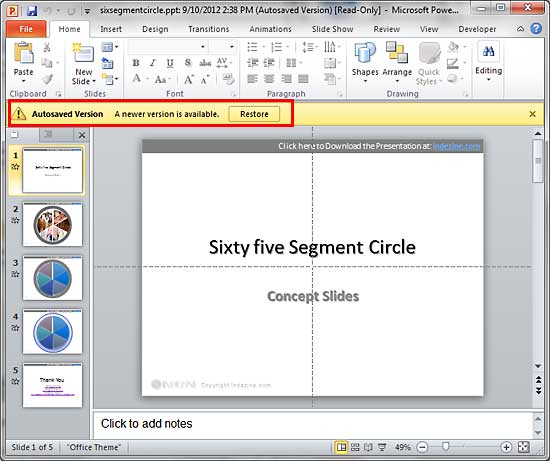This screenshot has height=461, width=550.
Task: Close the Autosaved Version message bar
Action: click(532, 114)
